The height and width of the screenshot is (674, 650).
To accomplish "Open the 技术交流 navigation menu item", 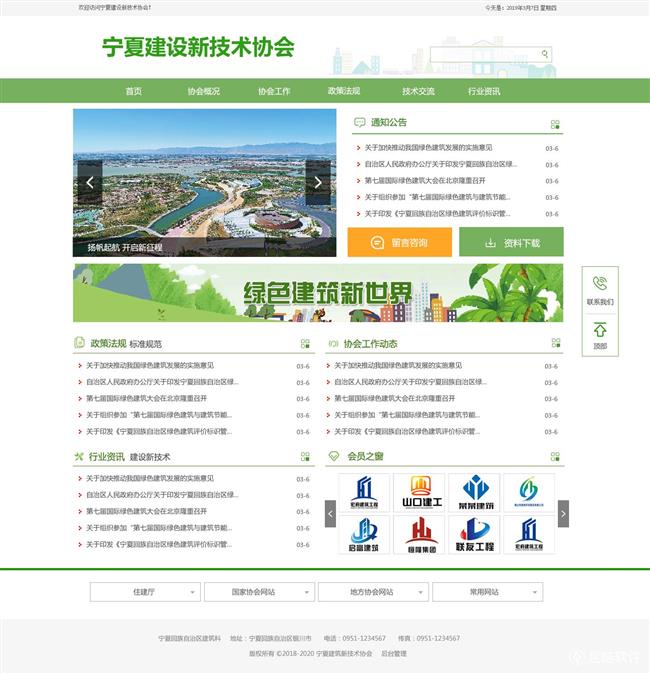I will pyautogui.click(x=418, y=91).
